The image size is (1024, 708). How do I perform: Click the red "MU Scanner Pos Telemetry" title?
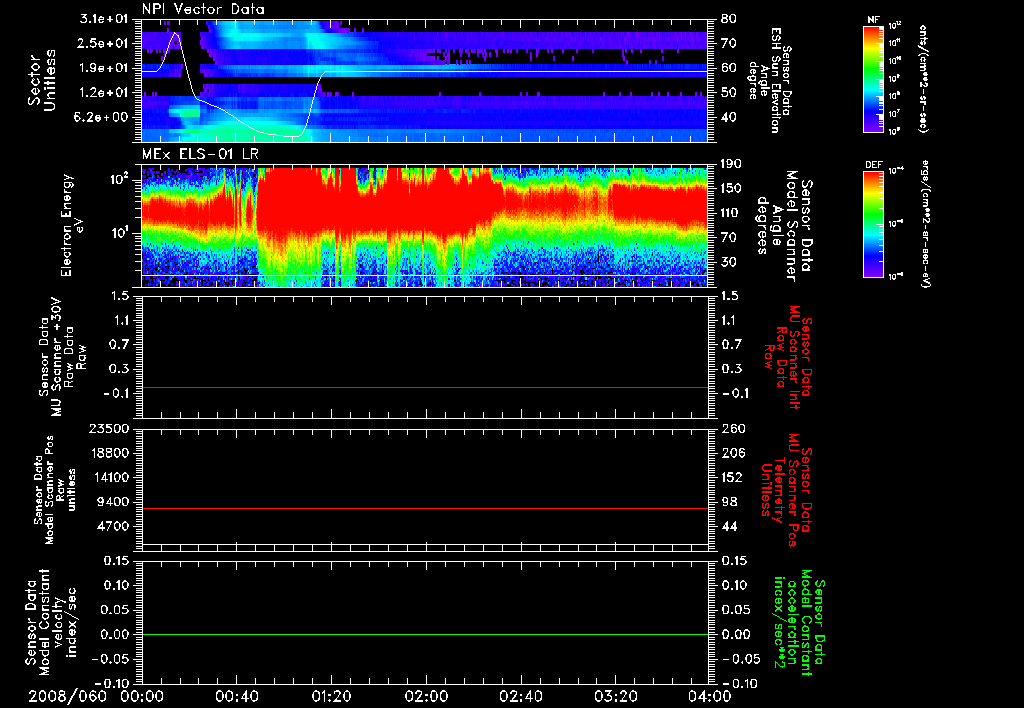[x=786, y=490]
